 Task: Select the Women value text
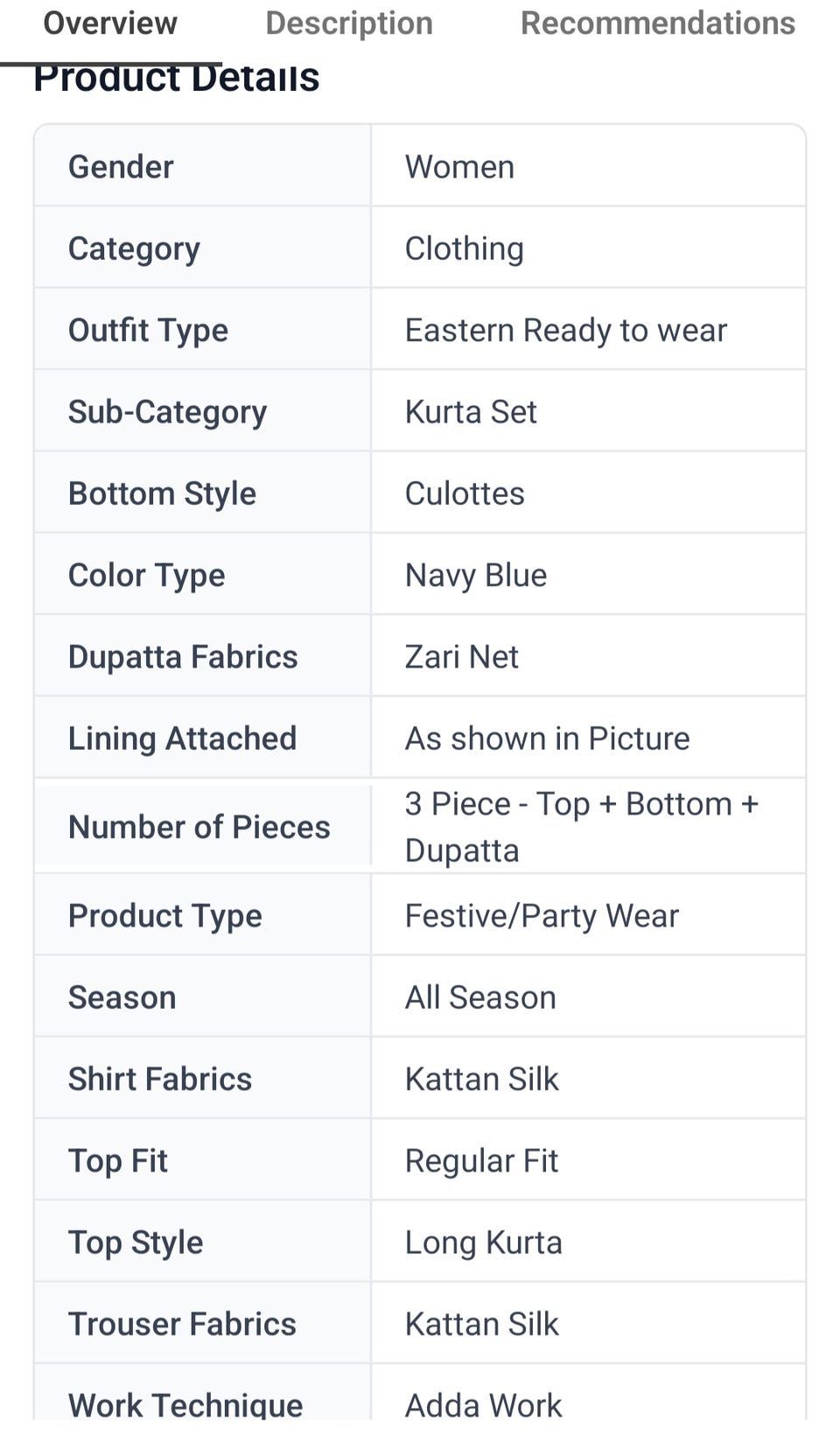click(x=459, y=166)
